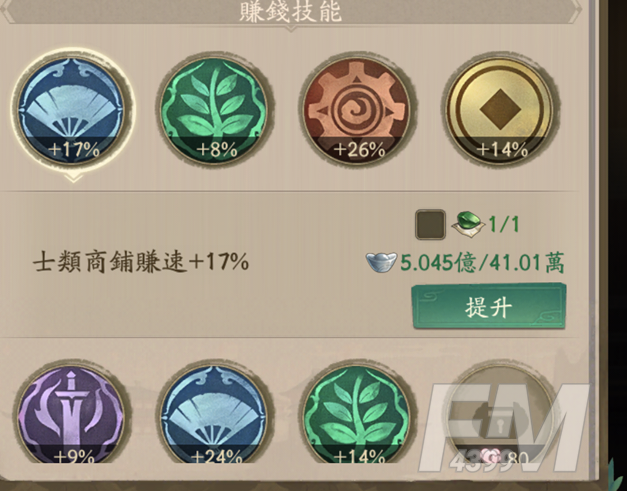Image resolution: width=627 pixels, height=491 pixels.
Task: Click the green 提升 upgrade button
Action: pyautogui.click(x=489, y=306)
